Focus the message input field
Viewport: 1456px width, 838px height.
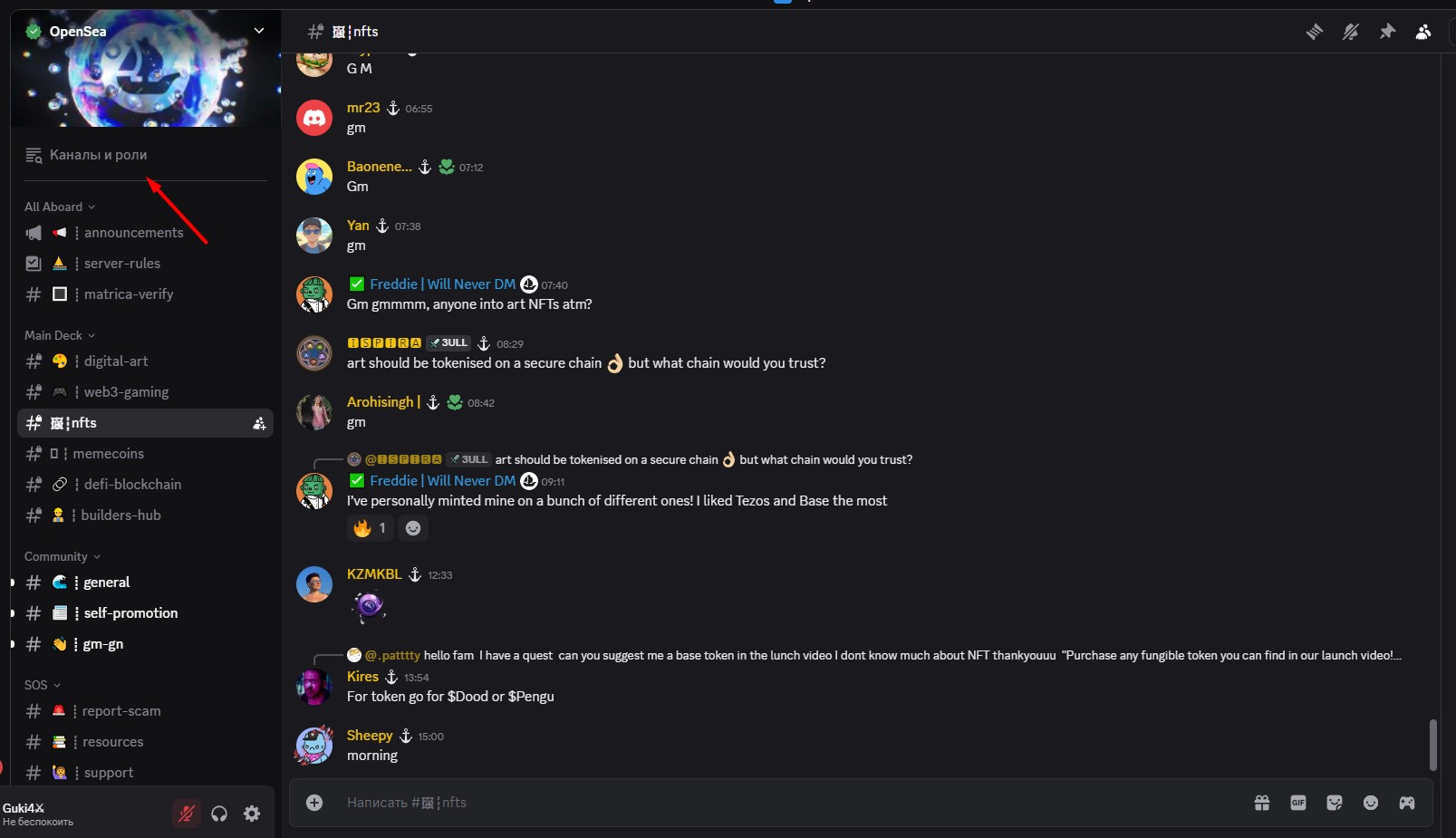[770, 803]
